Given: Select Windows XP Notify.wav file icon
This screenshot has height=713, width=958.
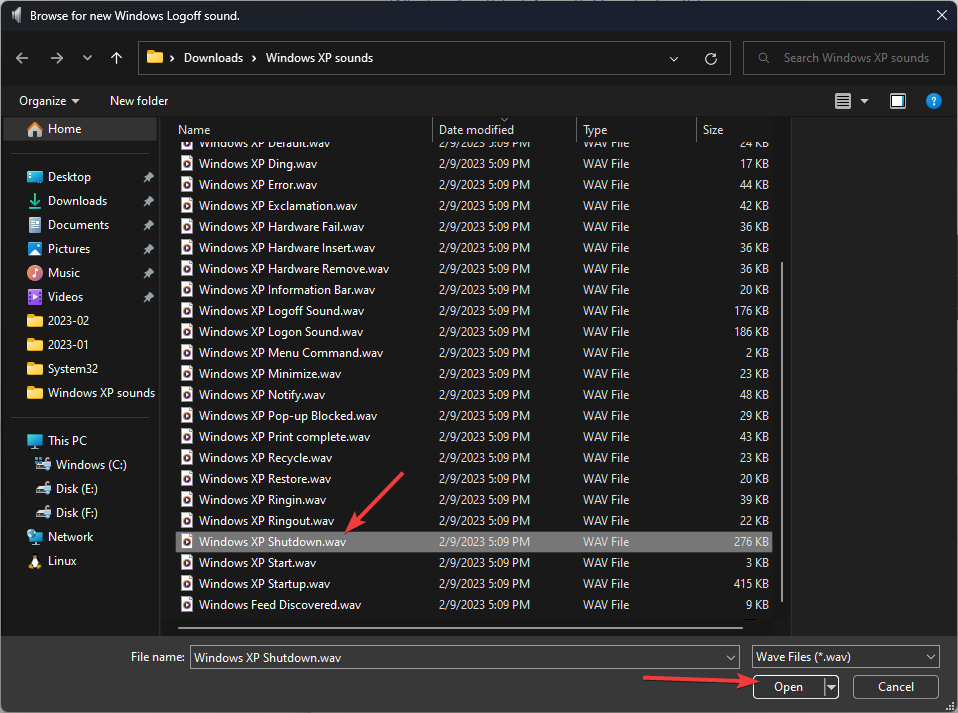Looking at the screenshot, I should pos(187,395).
